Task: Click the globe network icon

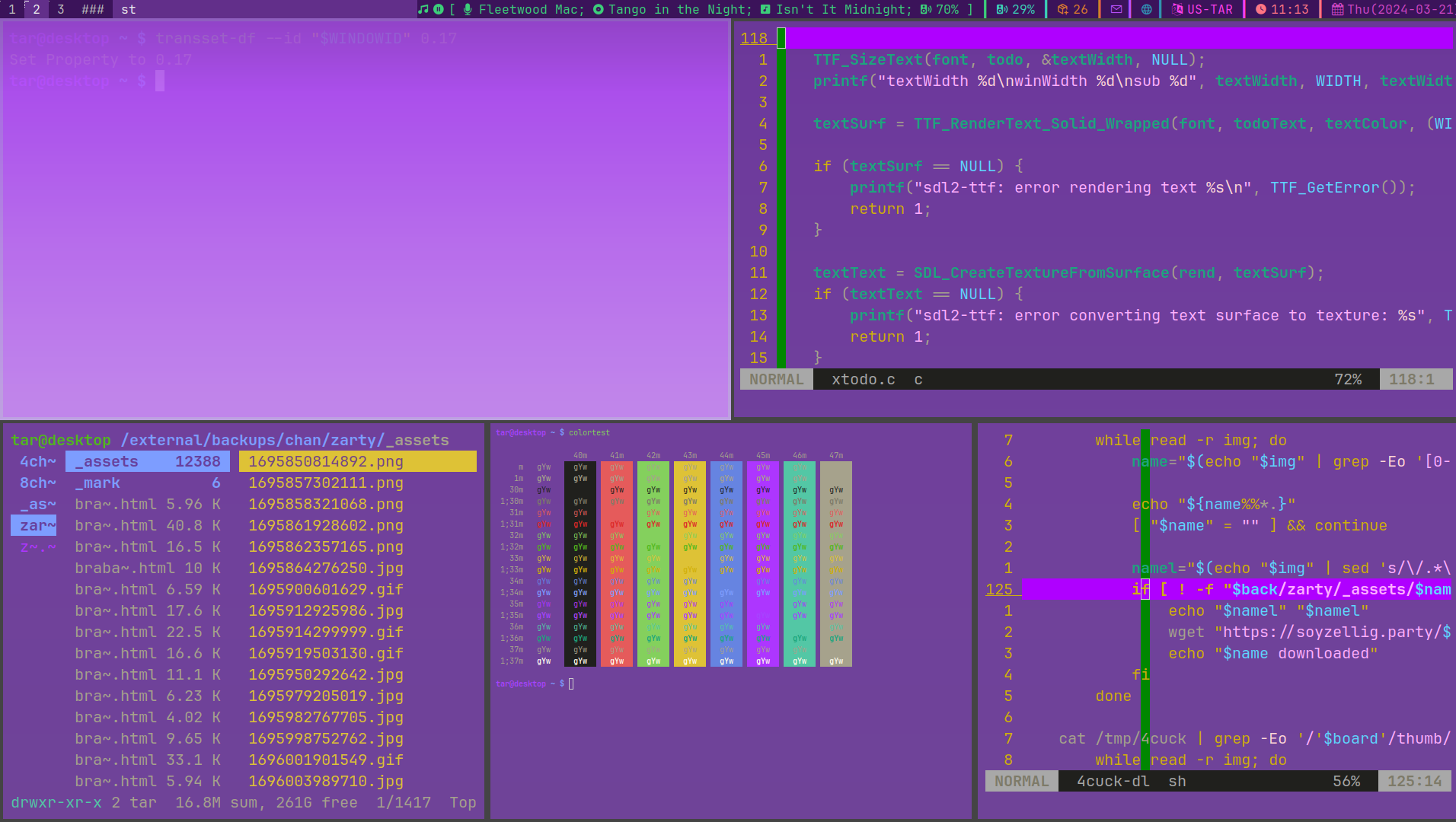Action: pyautogui.click(x=1146, y=9)
